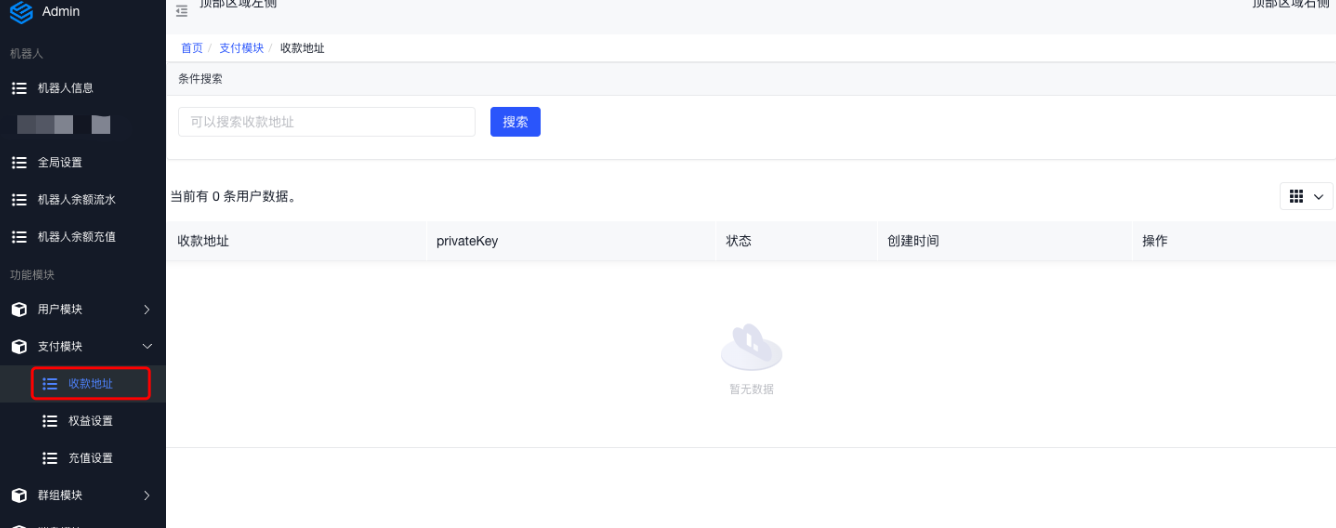Screen dimensions: 1336x528
Task: Focus the 收款地址 search input field
Action: point(326,122)
